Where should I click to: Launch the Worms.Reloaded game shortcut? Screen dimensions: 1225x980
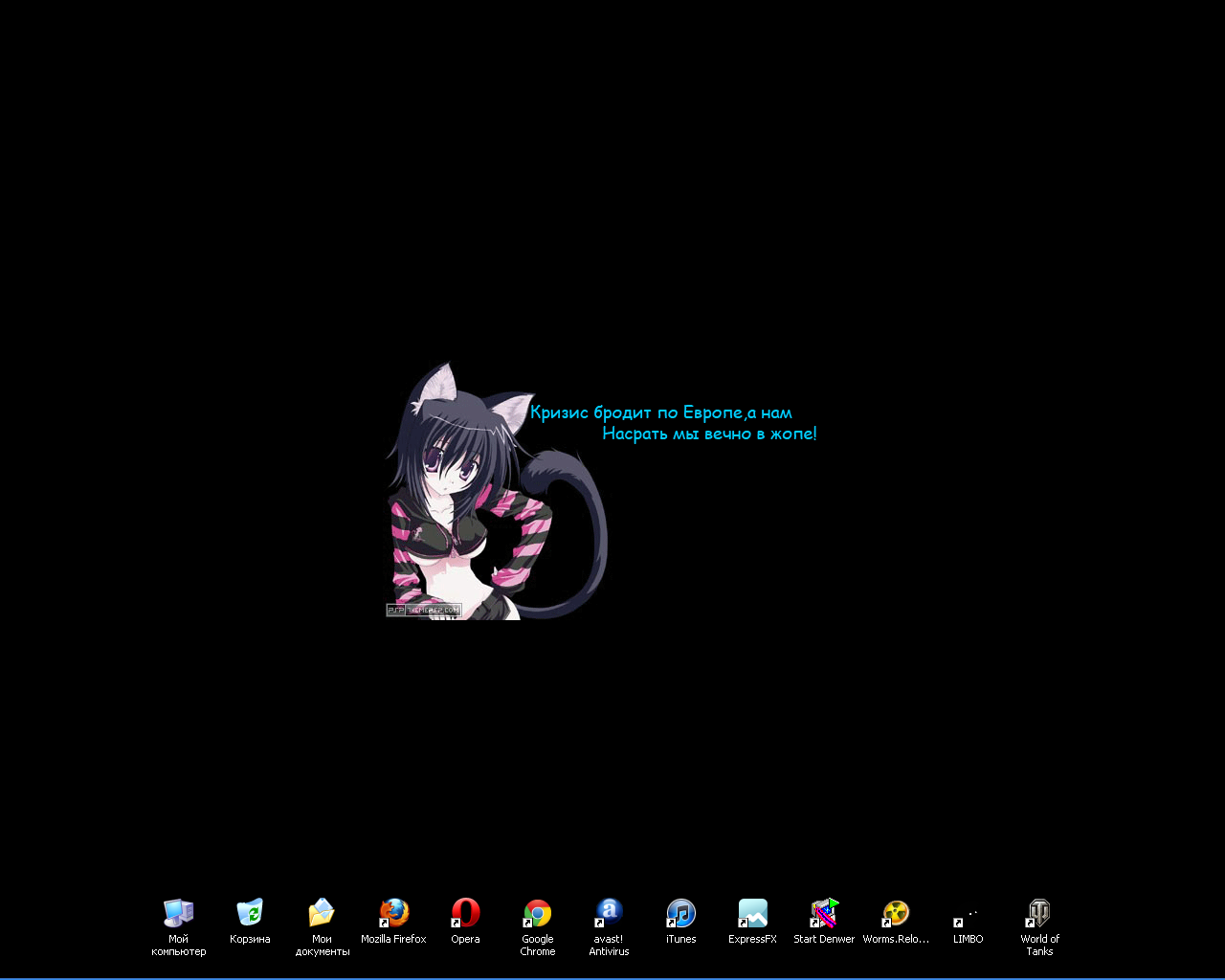coord(896,913)
